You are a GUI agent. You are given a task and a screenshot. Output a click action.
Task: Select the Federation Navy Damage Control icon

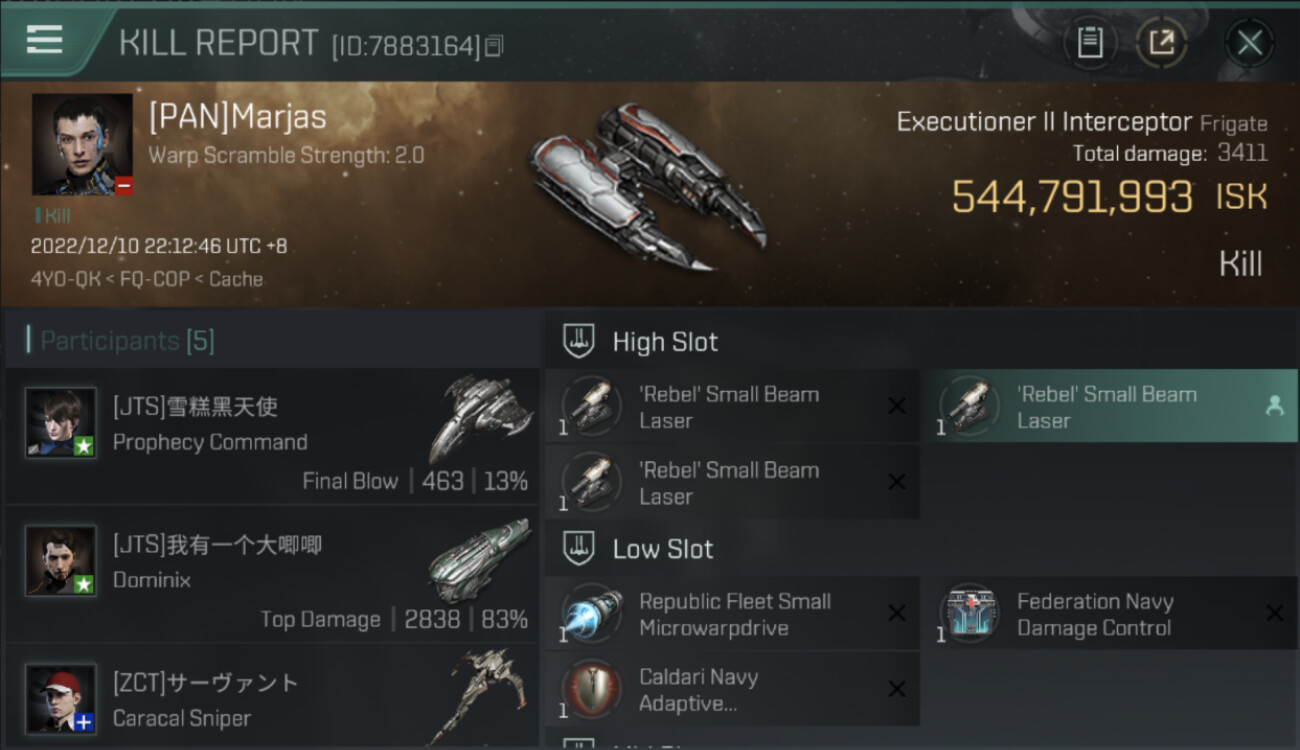(x=969, y=613)
